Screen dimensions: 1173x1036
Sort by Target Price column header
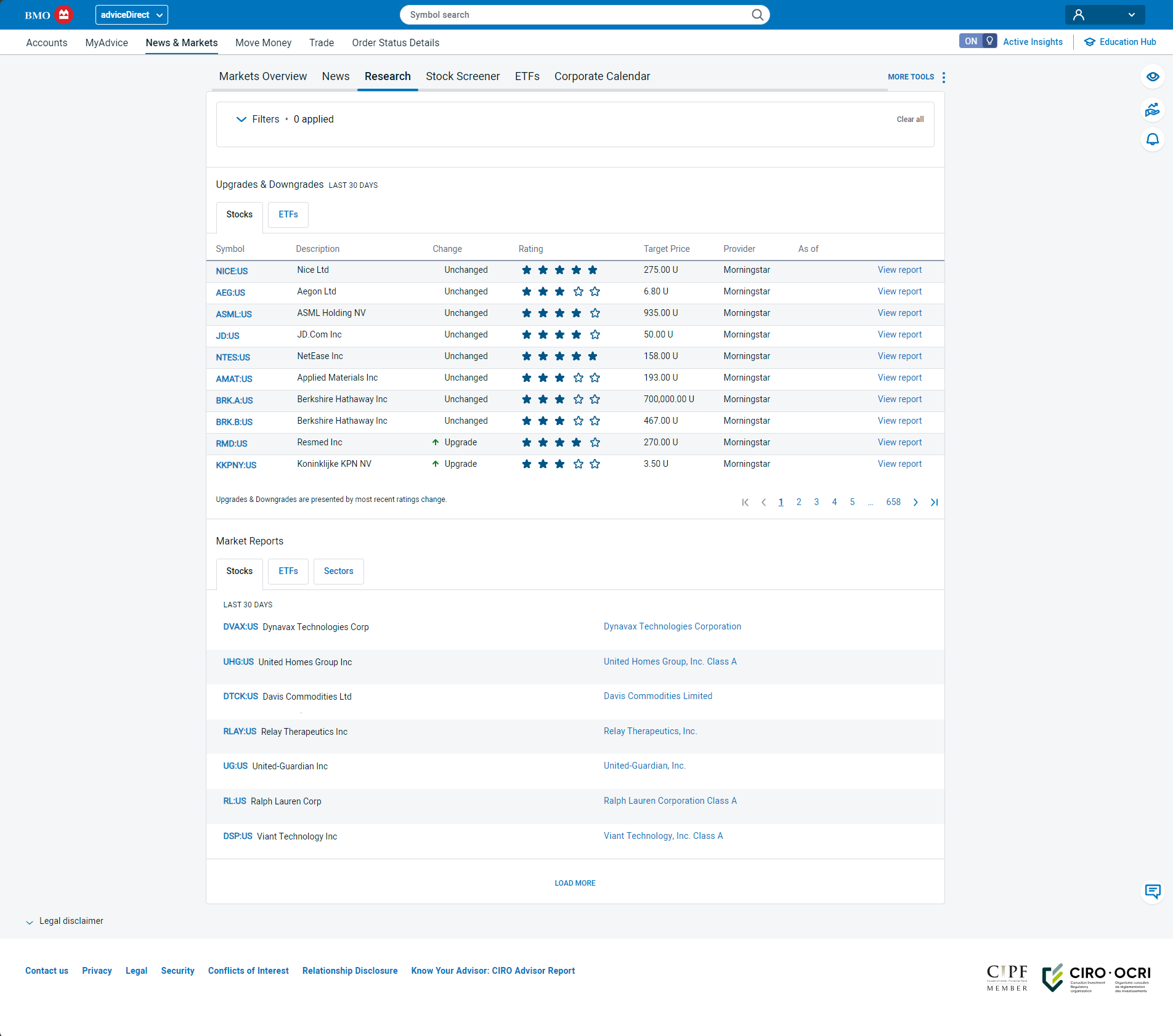667,249
